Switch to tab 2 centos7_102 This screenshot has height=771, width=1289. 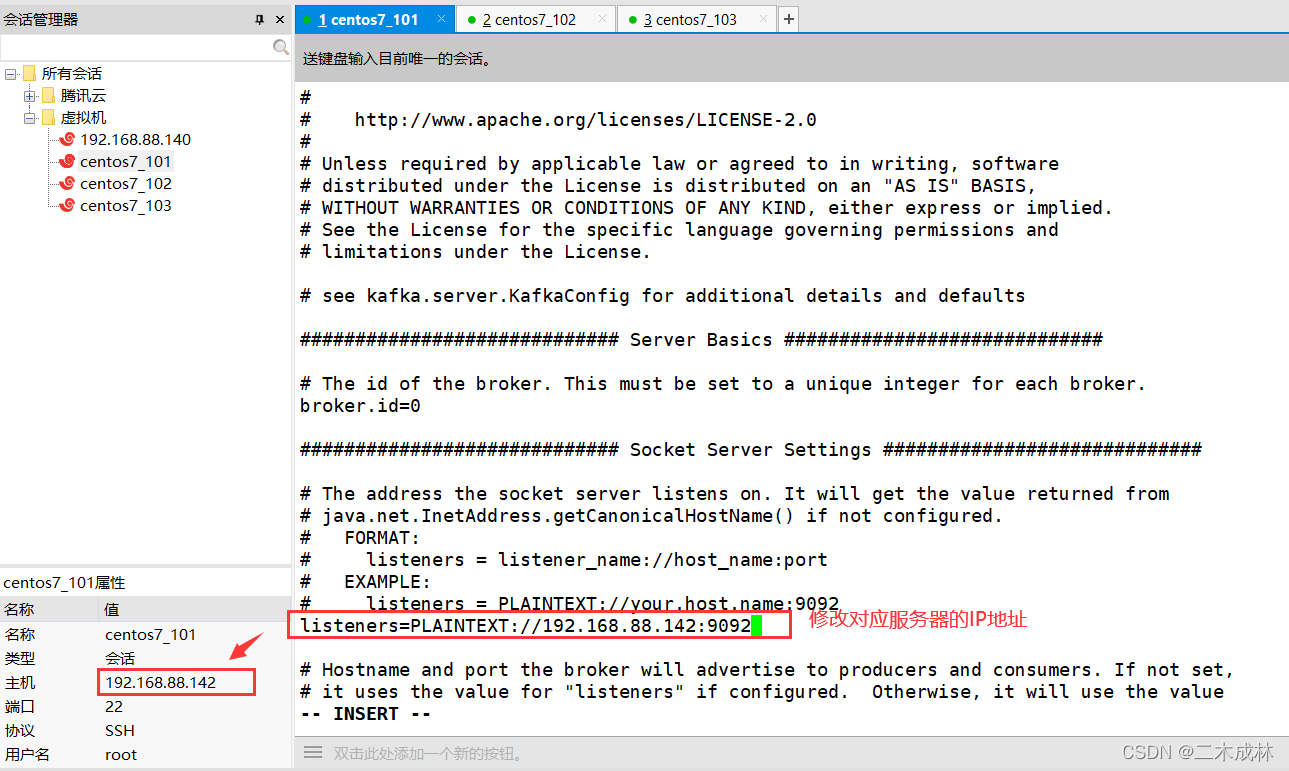pyautogui.click(x=536, y=19)
